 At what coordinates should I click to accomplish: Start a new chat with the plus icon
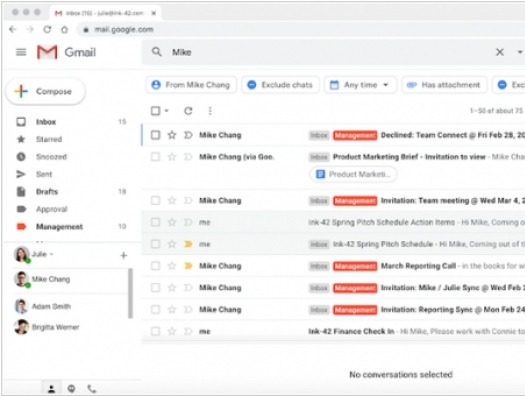(x=124, y=255)
